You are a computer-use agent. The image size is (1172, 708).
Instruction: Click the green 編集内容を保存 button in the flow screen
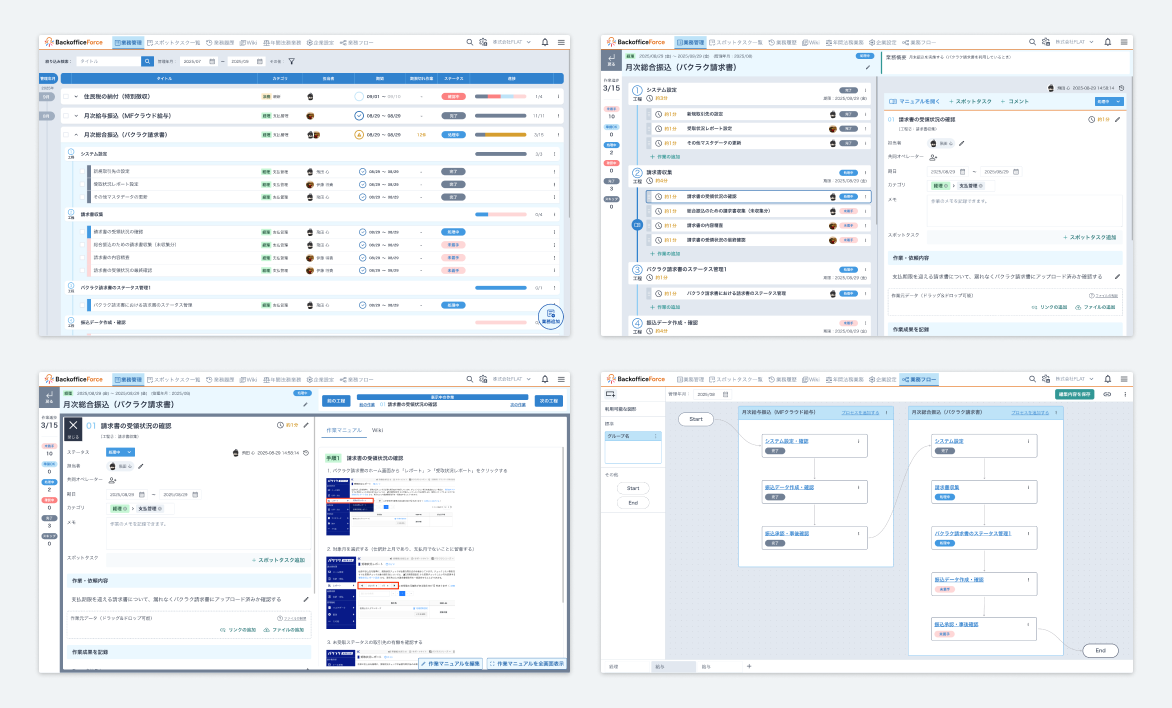click(x=1075, y=394)
